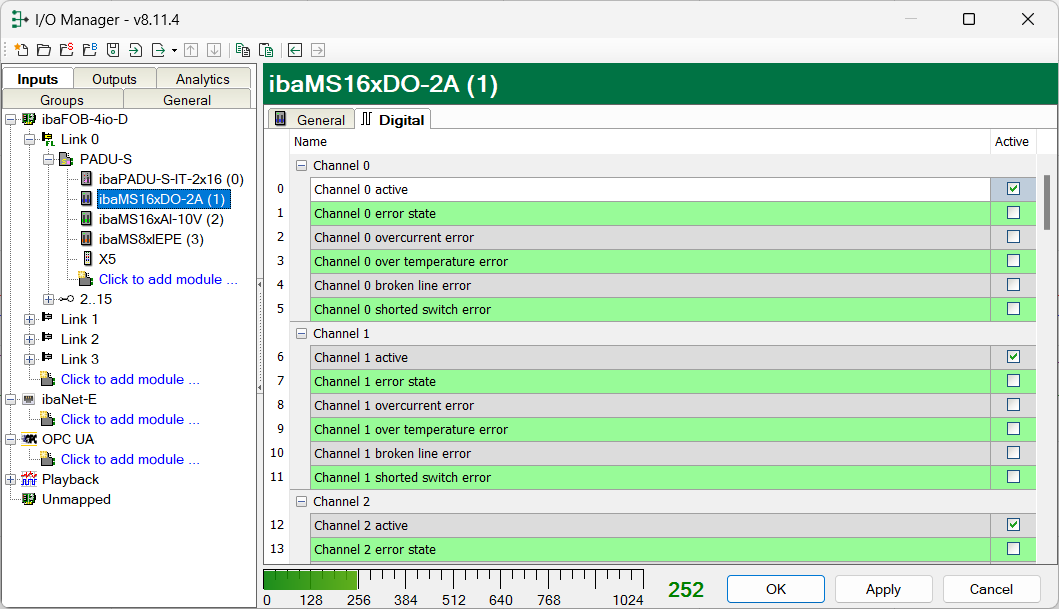Click the Active column header
Screen dimensions: 1059x609
point(1012,142)
